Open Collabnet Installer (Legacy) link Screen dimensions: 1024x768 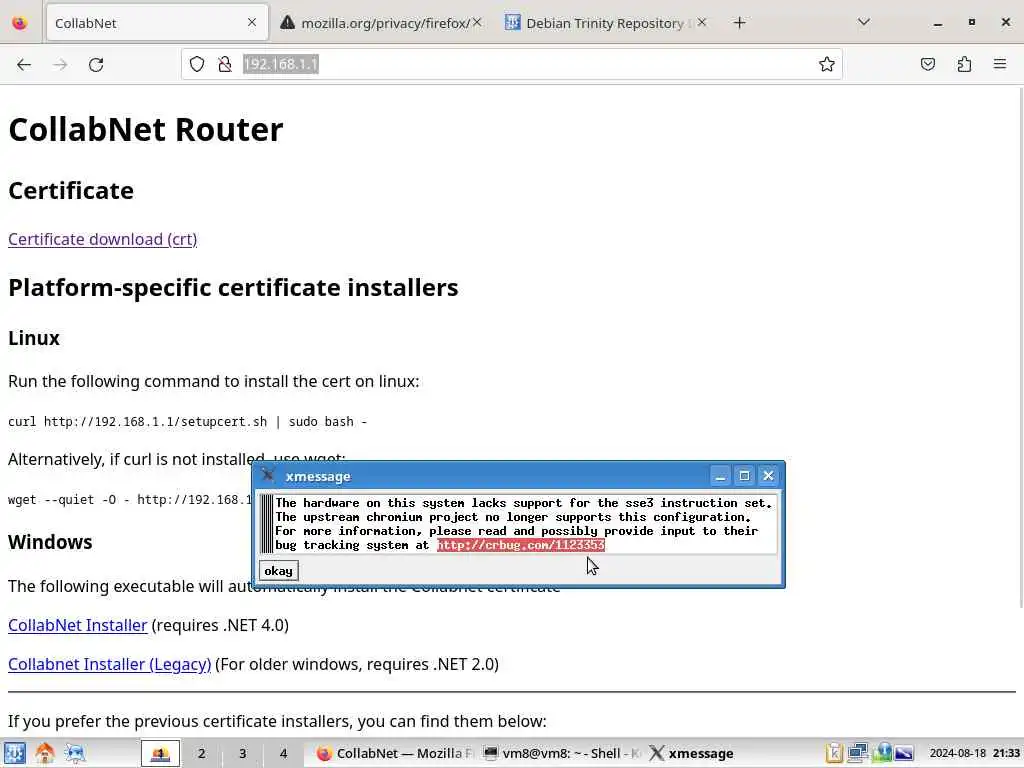(x=110, y=664)
